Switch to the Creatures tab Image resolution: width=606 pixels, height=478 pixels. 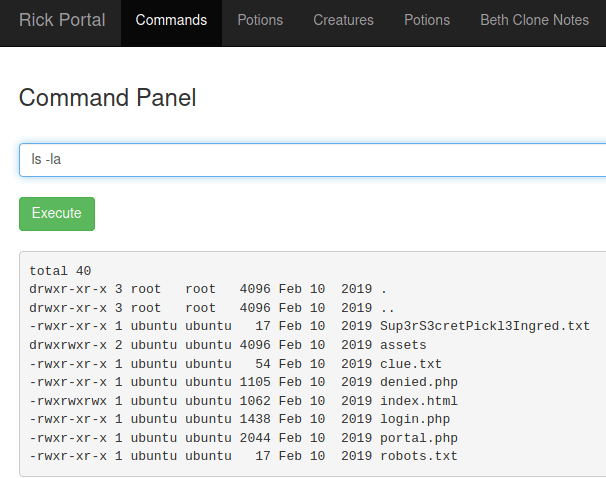343,20
